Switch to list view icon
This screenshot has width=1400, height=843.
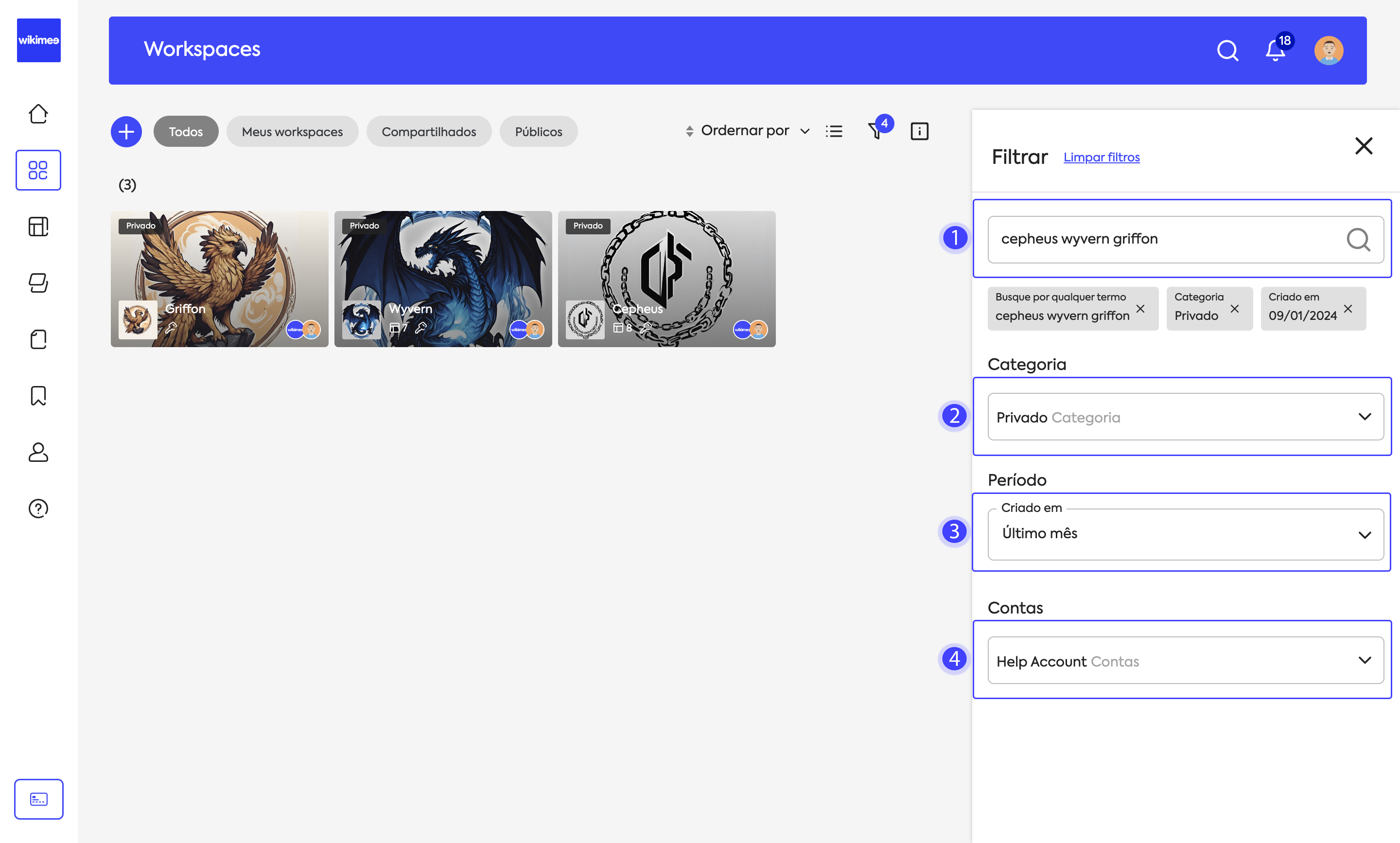pos(834,131)
